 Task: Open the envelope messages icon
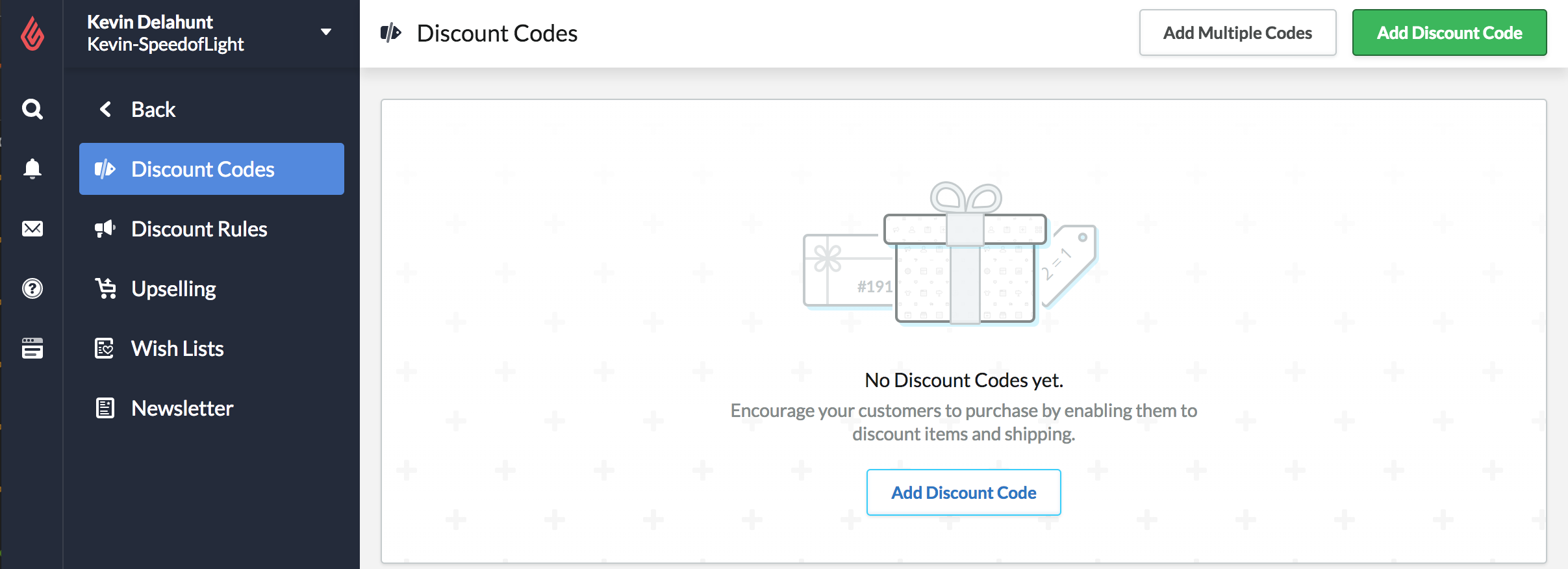[x=32, y=229]
